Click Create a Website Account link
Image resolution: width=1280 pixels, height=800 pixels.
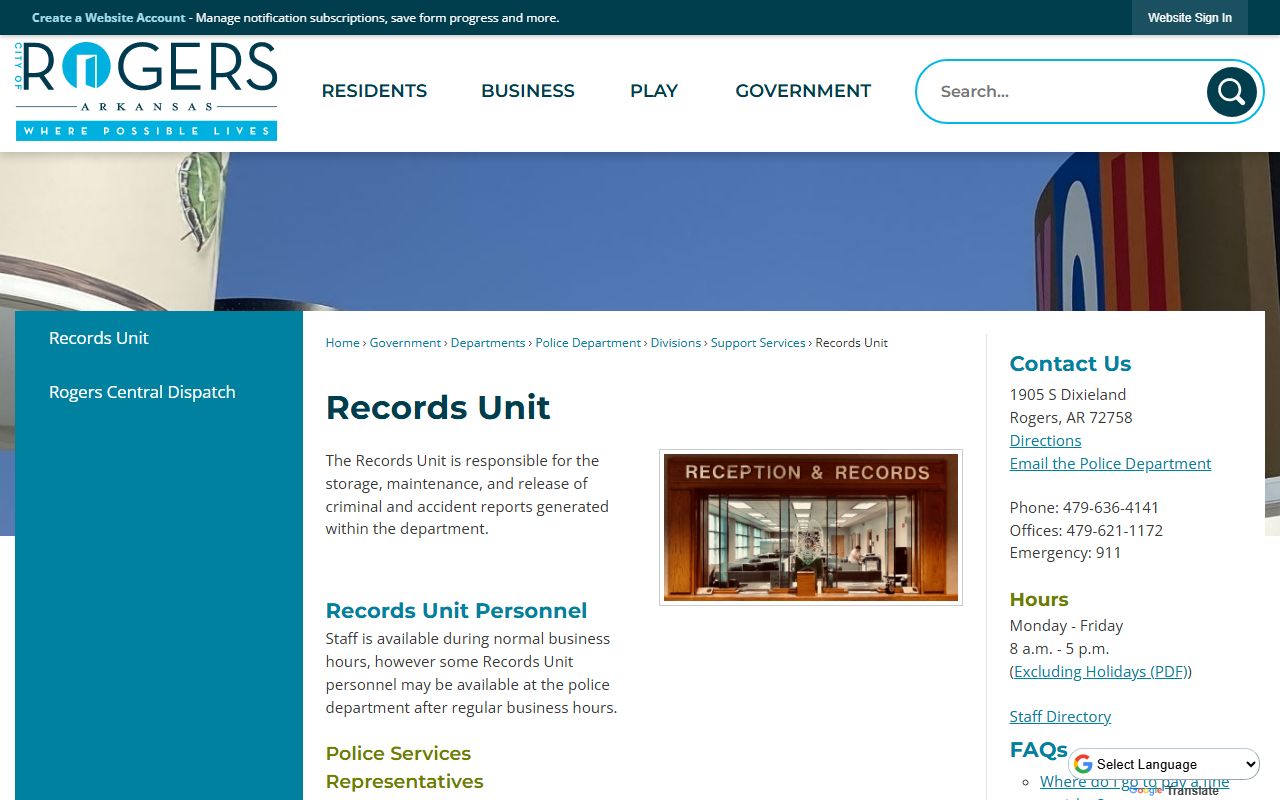click(109, 18)
